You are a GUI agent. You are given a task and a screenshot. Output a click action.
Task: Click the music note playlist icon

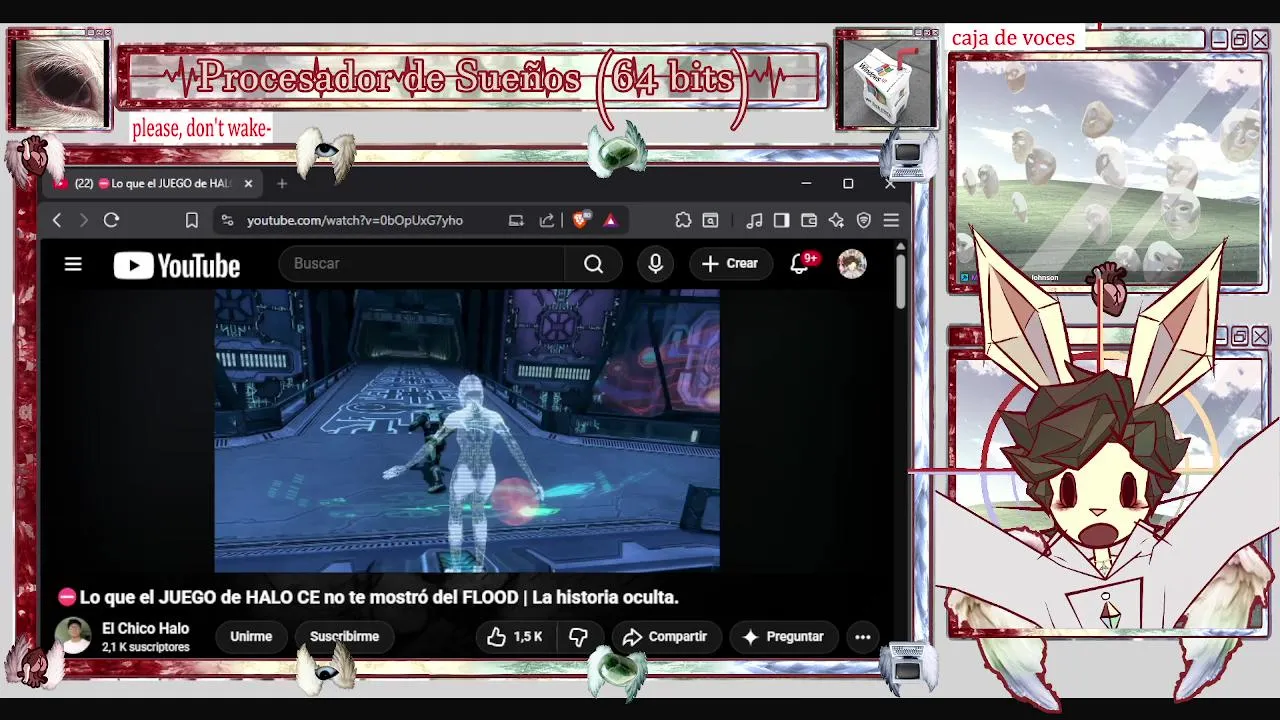tap(755, 220)
